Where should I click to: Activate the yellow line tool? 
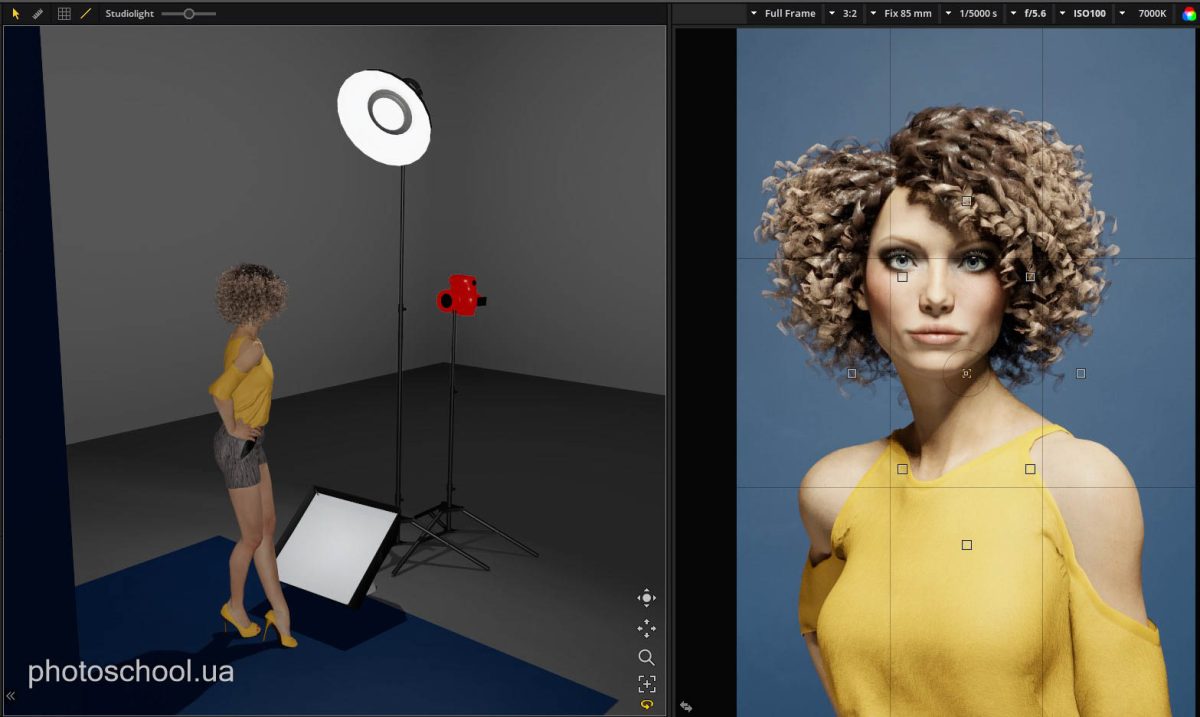(x=85, y=14)
